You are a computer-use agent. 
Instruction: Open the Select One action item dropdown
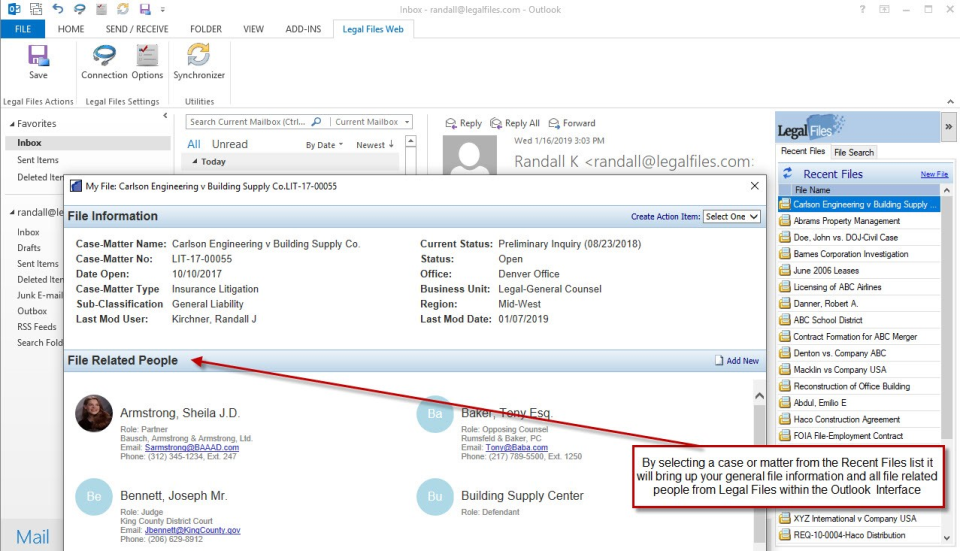click(732, 217)
